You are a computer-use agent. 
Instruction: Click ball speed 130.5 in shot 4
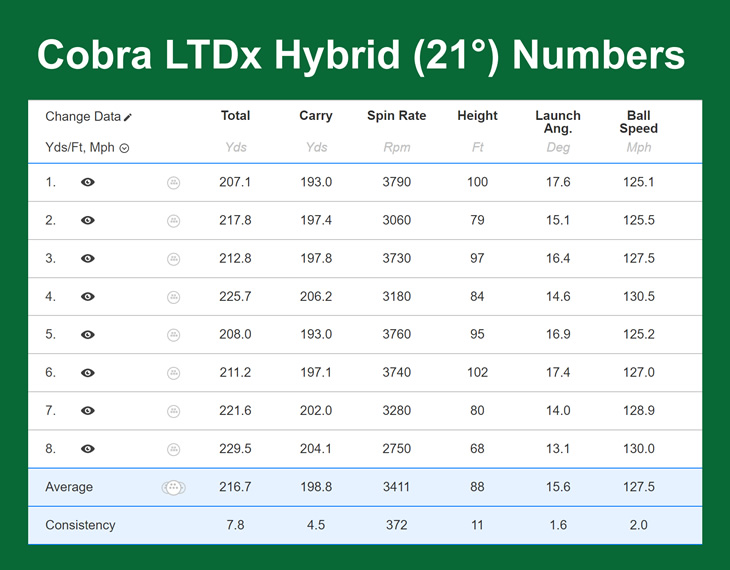[639, 297]
